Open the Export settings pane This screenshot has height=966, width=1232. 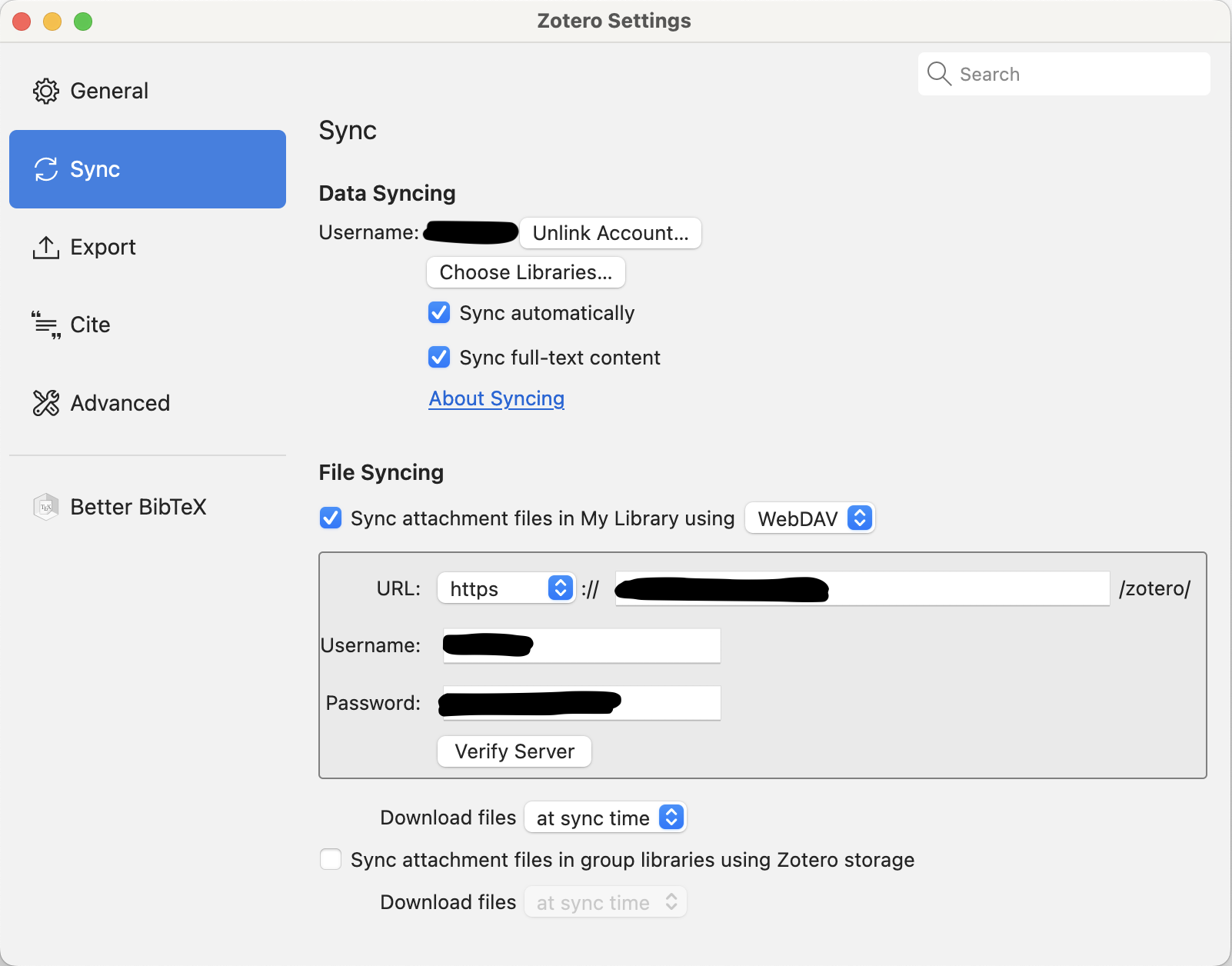point(102,248)
